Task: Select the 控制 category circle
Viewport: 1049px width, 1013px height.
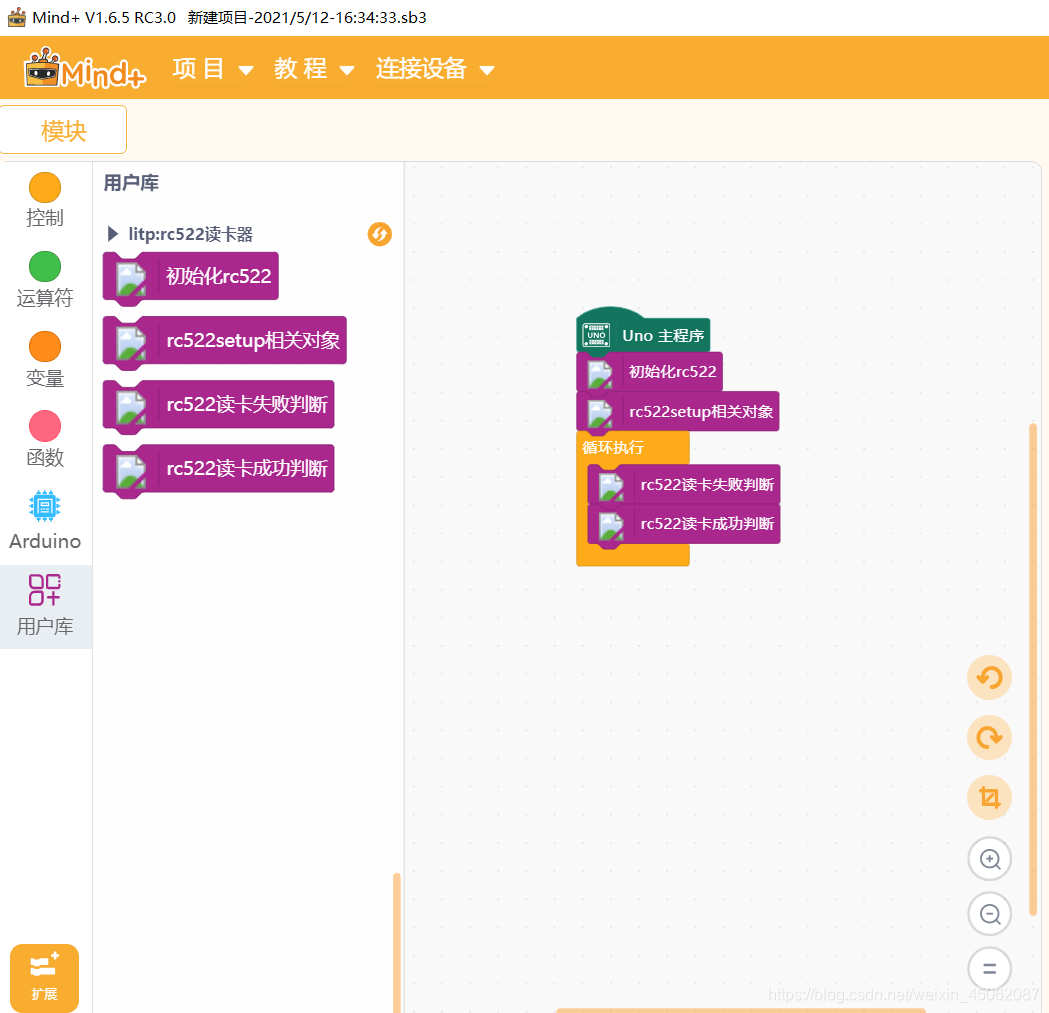Action: tap(45, 187)
